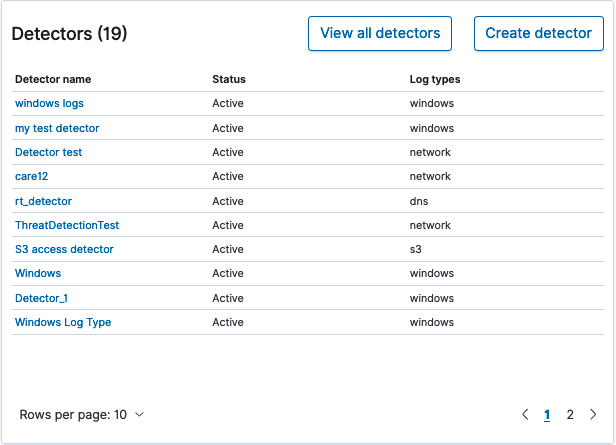The width and height of the screenshot is (616, 445).
Task: Open the detector named Windows
Action: pyautogui.click(x=38, y=273)
